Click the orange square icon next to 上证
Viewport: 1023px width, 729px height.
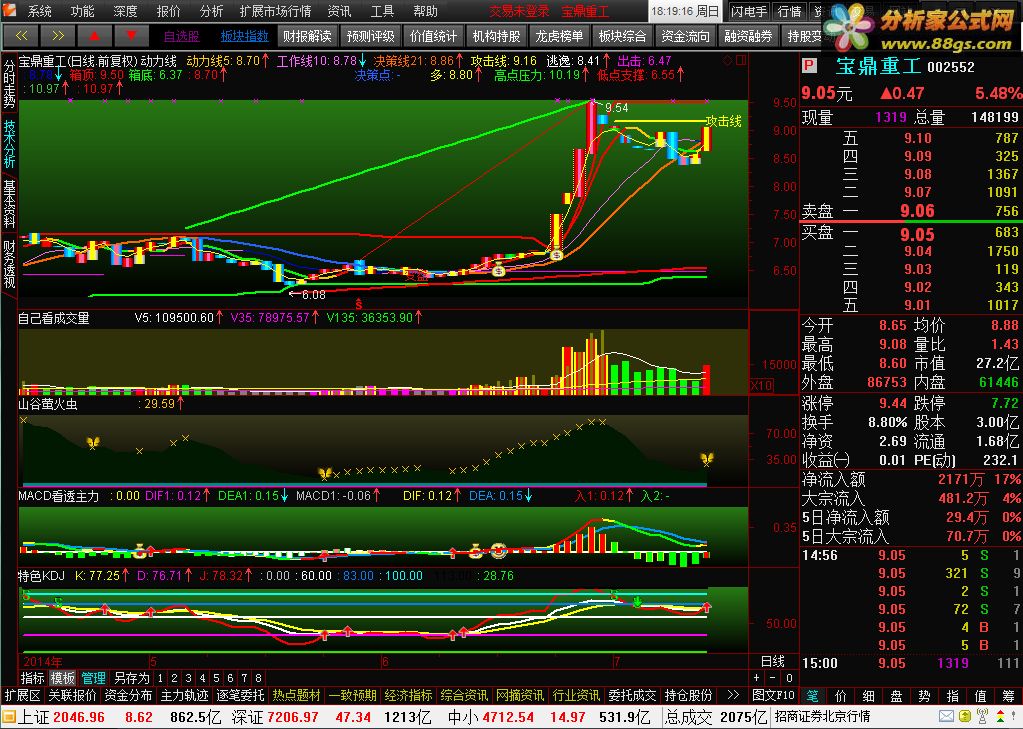(8, 717)
